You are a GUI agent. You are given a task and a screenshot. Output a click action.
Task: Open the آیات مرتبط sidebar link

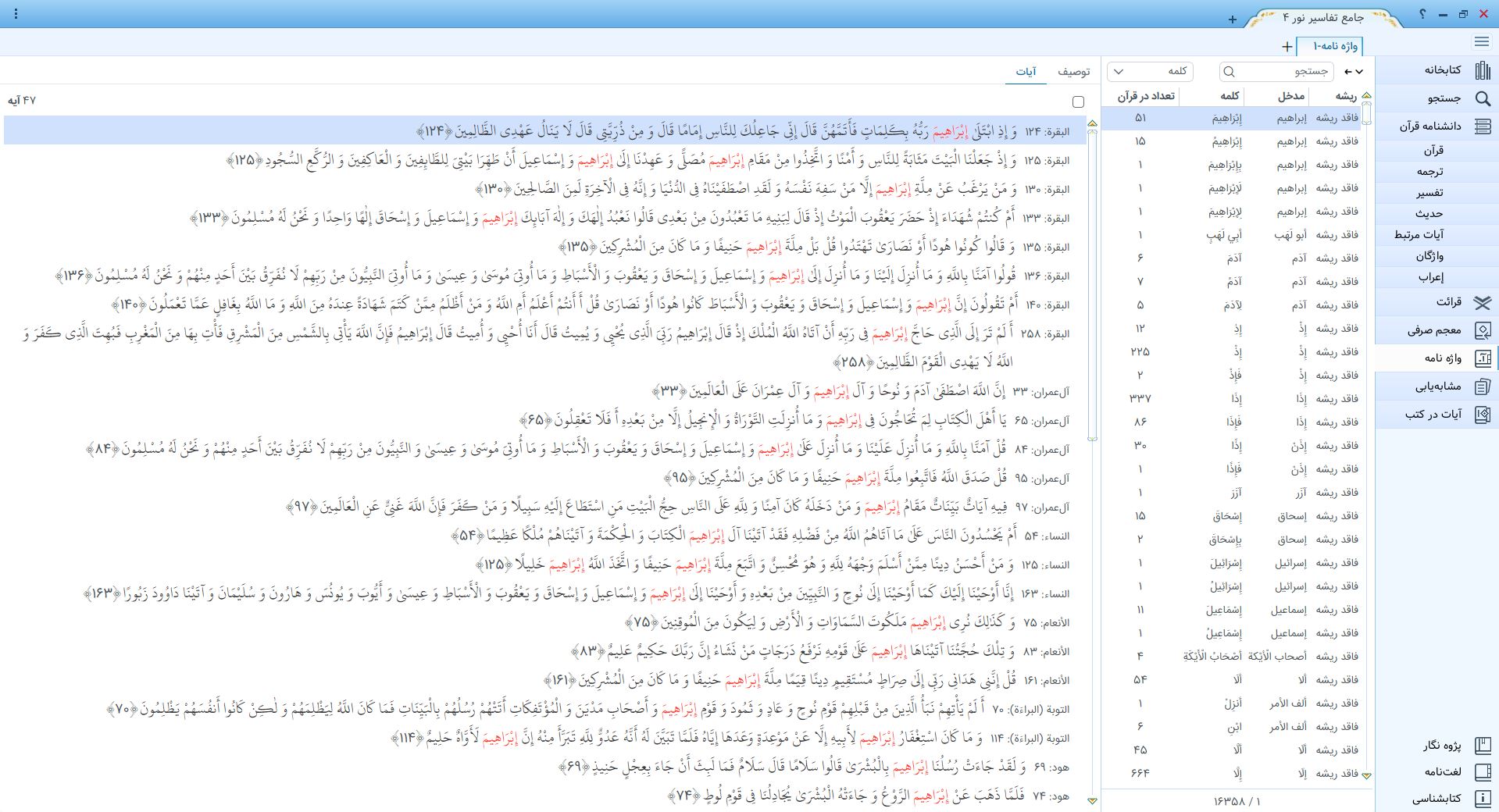pyautogui.click(x=1419, y=235)
